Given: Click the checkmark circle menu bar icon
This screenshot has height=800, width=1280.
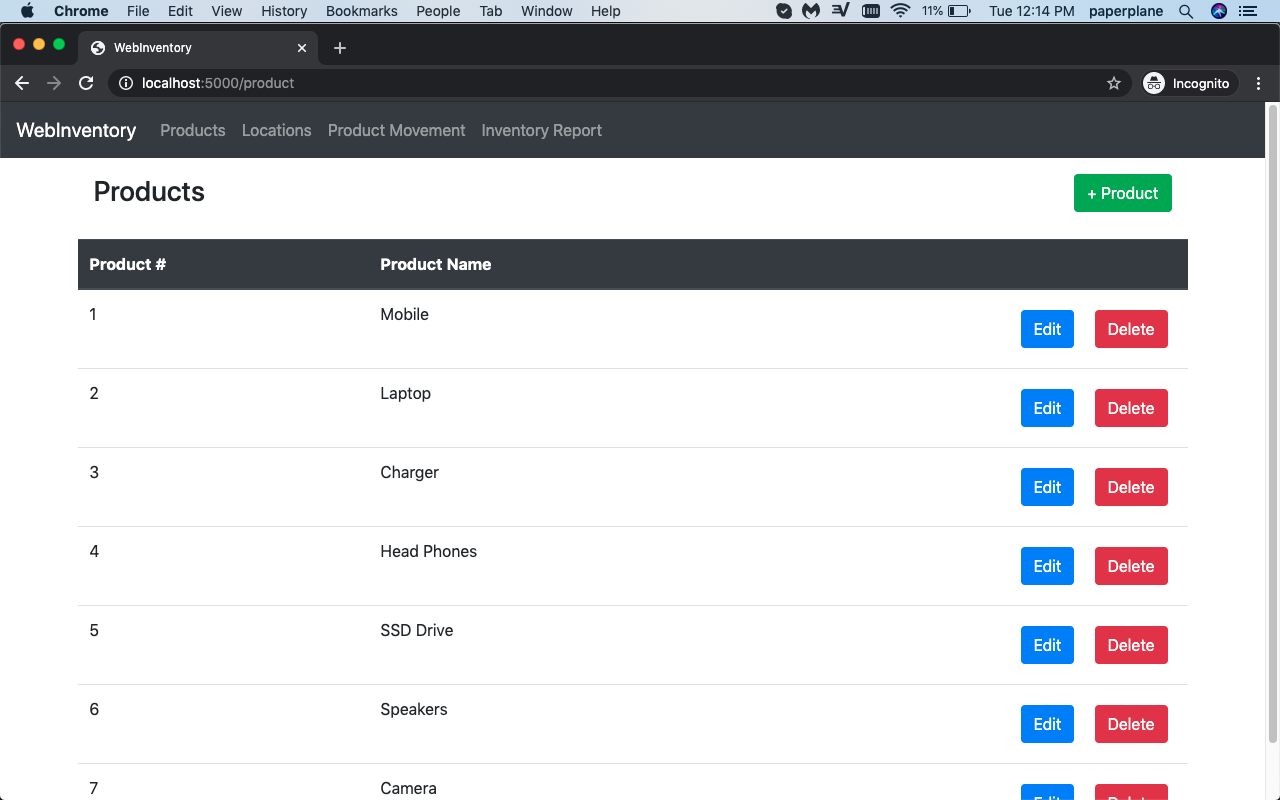Looking at the screenshot, I should pos(785,11).
